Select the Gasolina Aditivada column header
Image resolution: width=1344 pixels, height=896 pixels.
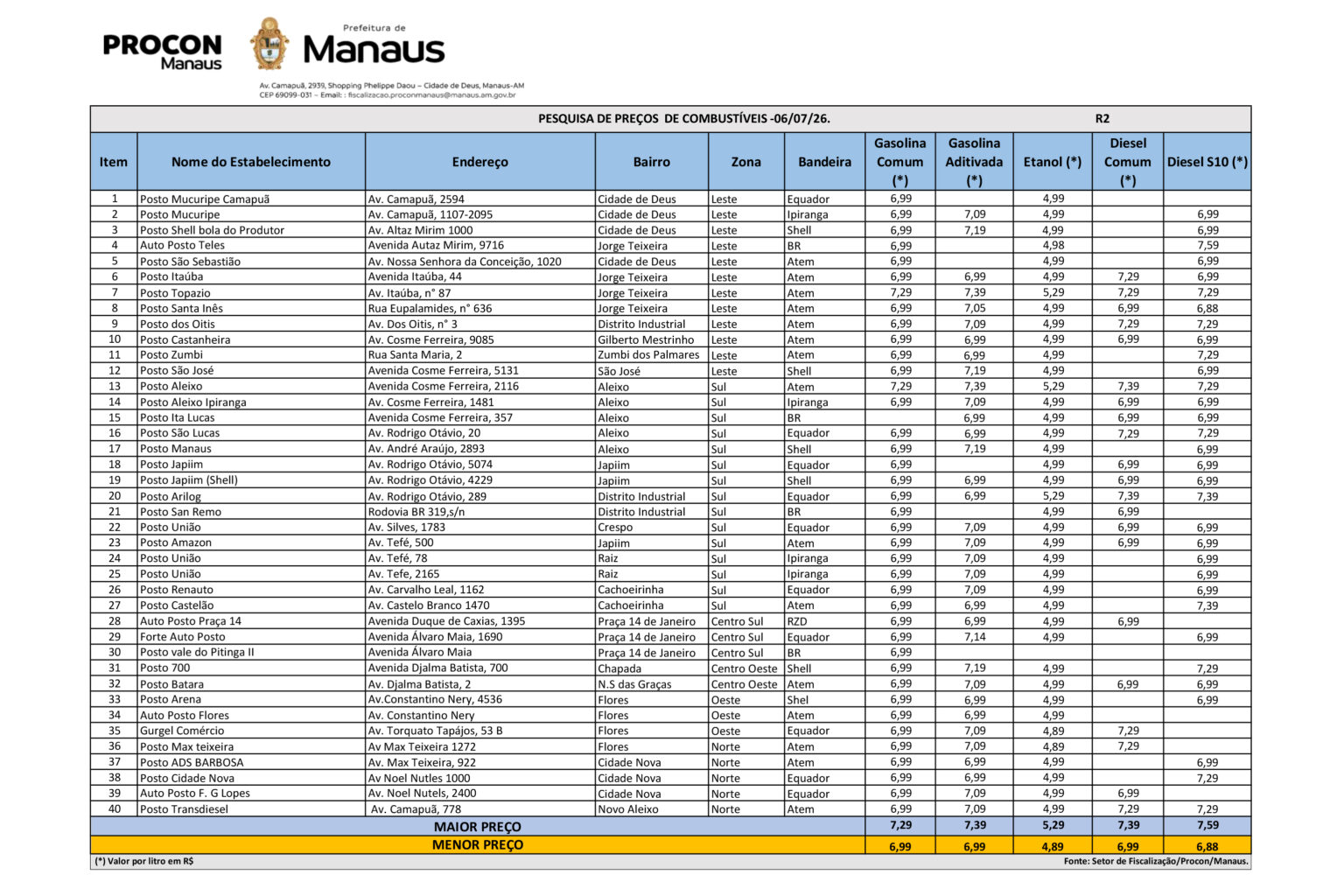coord(974,162)
